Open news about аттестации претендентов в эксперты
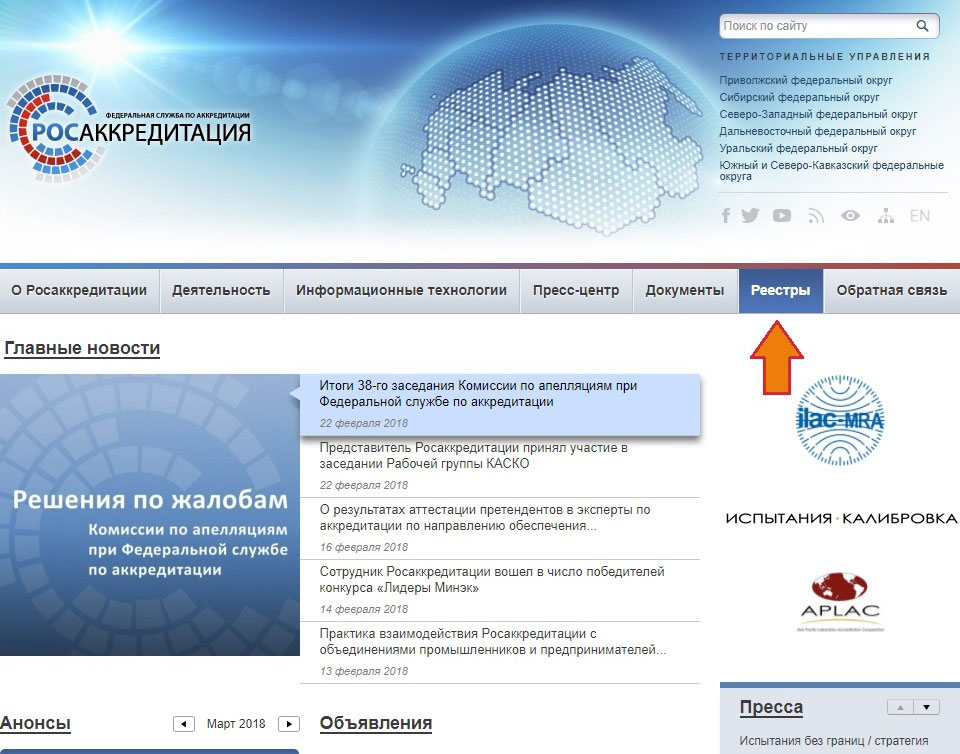 click(x=500, y=528)
